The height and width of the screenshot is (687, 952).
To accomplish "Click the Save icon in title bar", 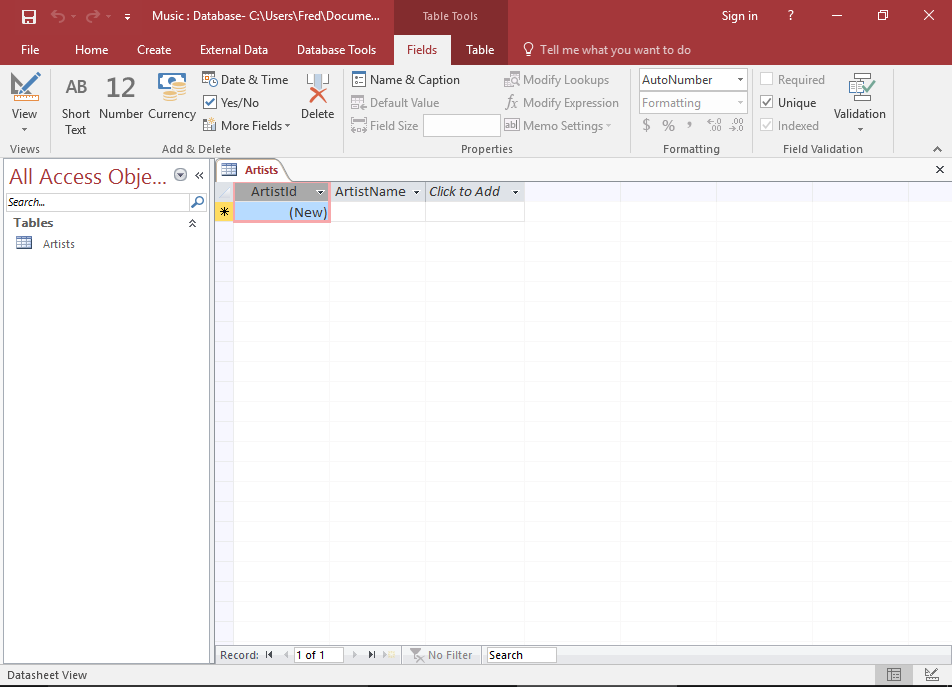I will pos(29,16).
